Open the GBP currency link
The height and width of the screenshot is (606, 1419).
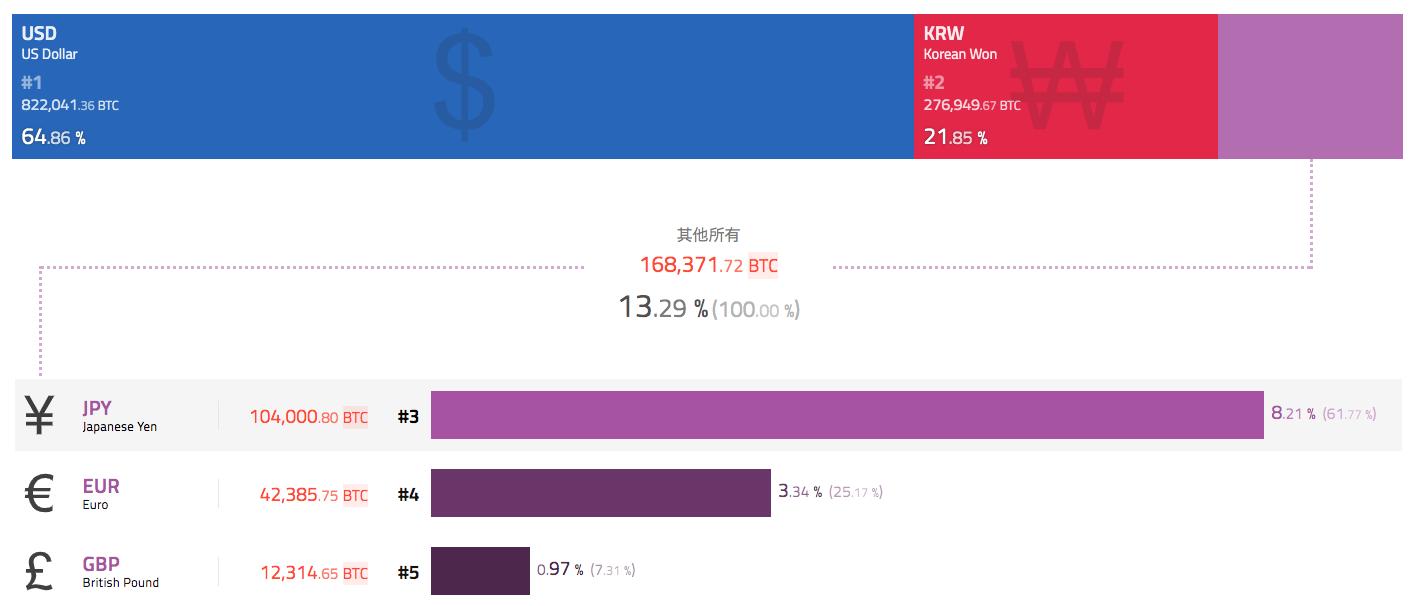(101, 564)
